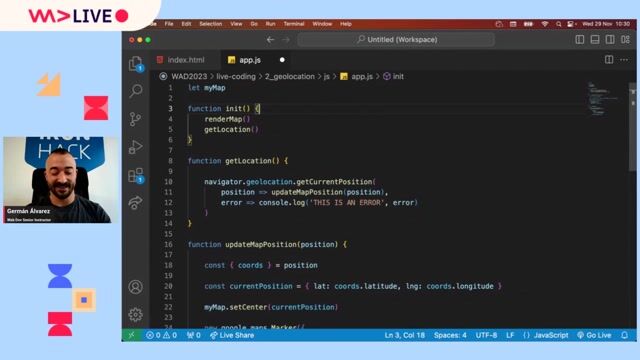Click macOS Wi-Fi icon in menu bar
640x360 pixels.
(x=544, y=24)
